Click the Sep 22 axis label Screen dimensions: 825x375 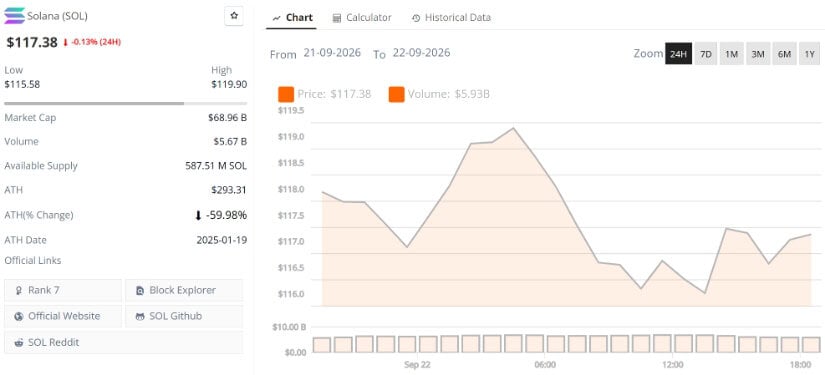(418, 365)
